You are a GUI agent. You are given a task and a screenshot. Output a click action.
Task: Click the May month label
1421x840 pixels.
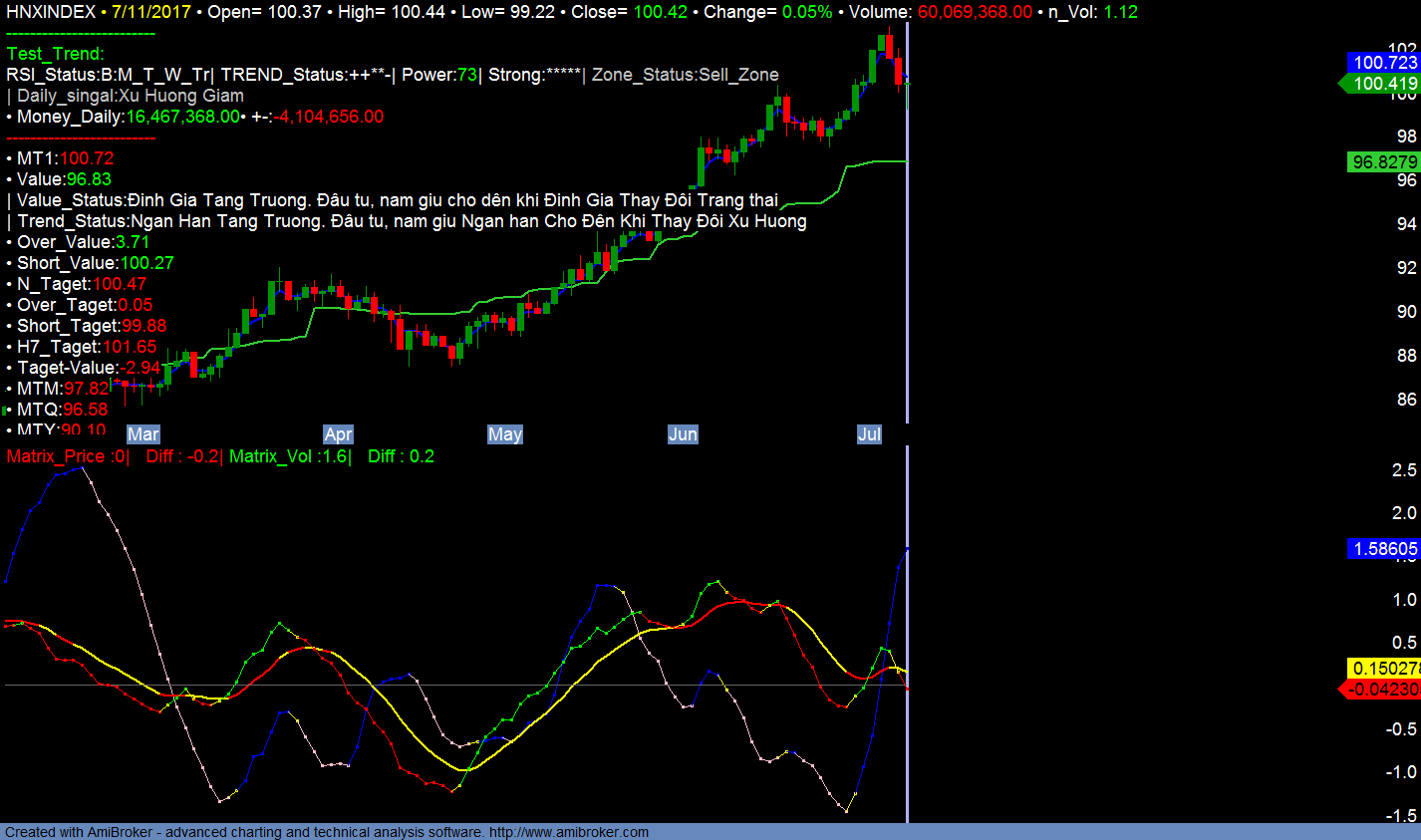coord(504,434)
